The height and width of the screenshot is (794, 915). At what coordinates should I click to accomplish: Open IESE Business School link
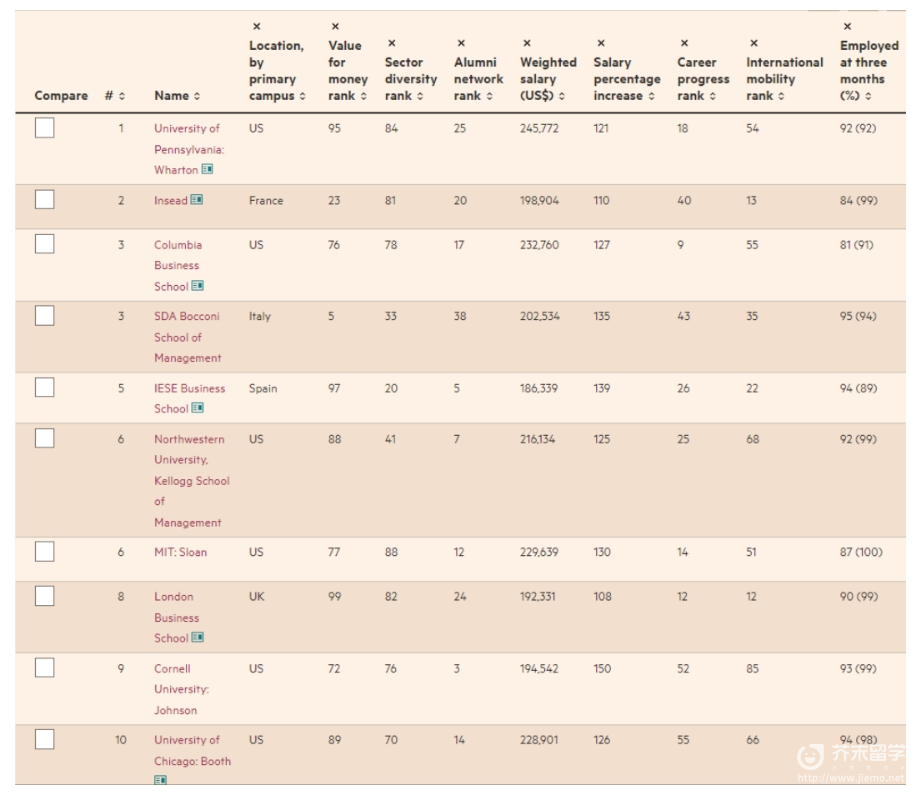[x=189, y=398]
